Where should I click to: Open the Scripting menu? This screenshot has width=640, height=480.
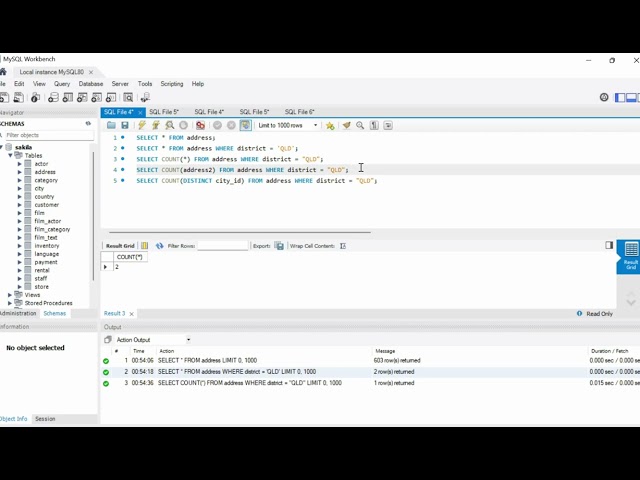(x=171, y=84)
